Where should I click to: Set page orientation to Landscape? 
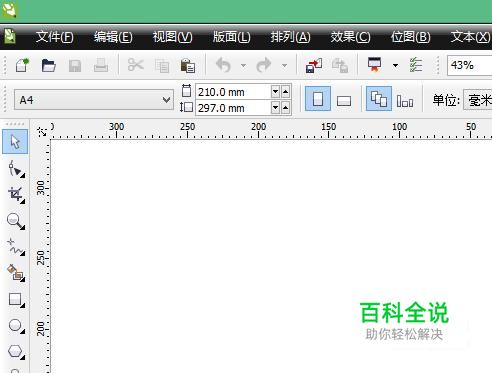pos(344,100)
